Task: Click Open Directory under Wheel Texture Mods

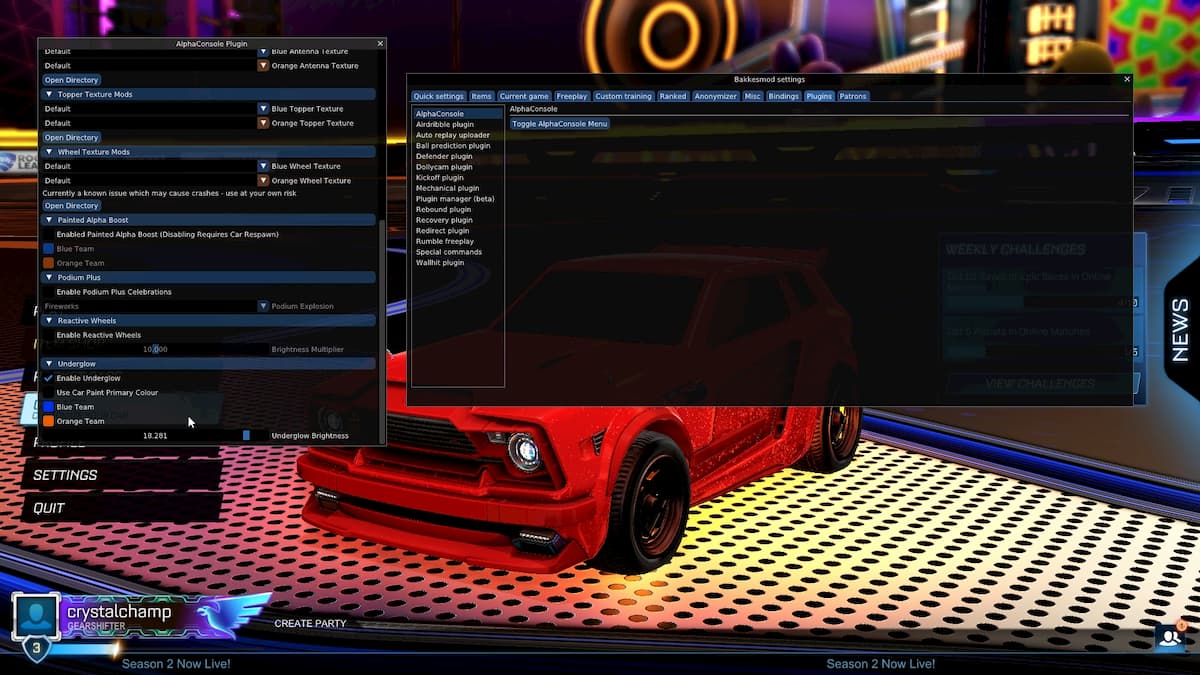Action: click(x=71, y=205)
